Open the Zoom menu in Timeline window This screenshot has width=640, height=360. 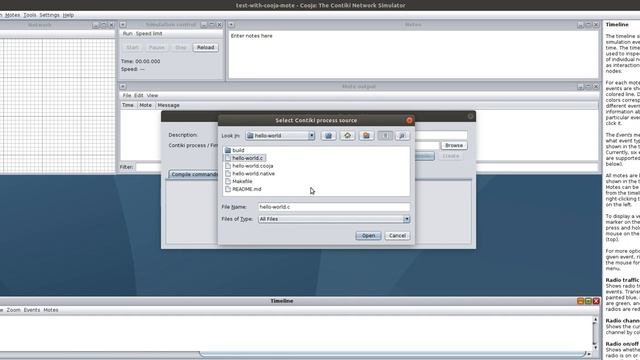(x=13, y=310)
